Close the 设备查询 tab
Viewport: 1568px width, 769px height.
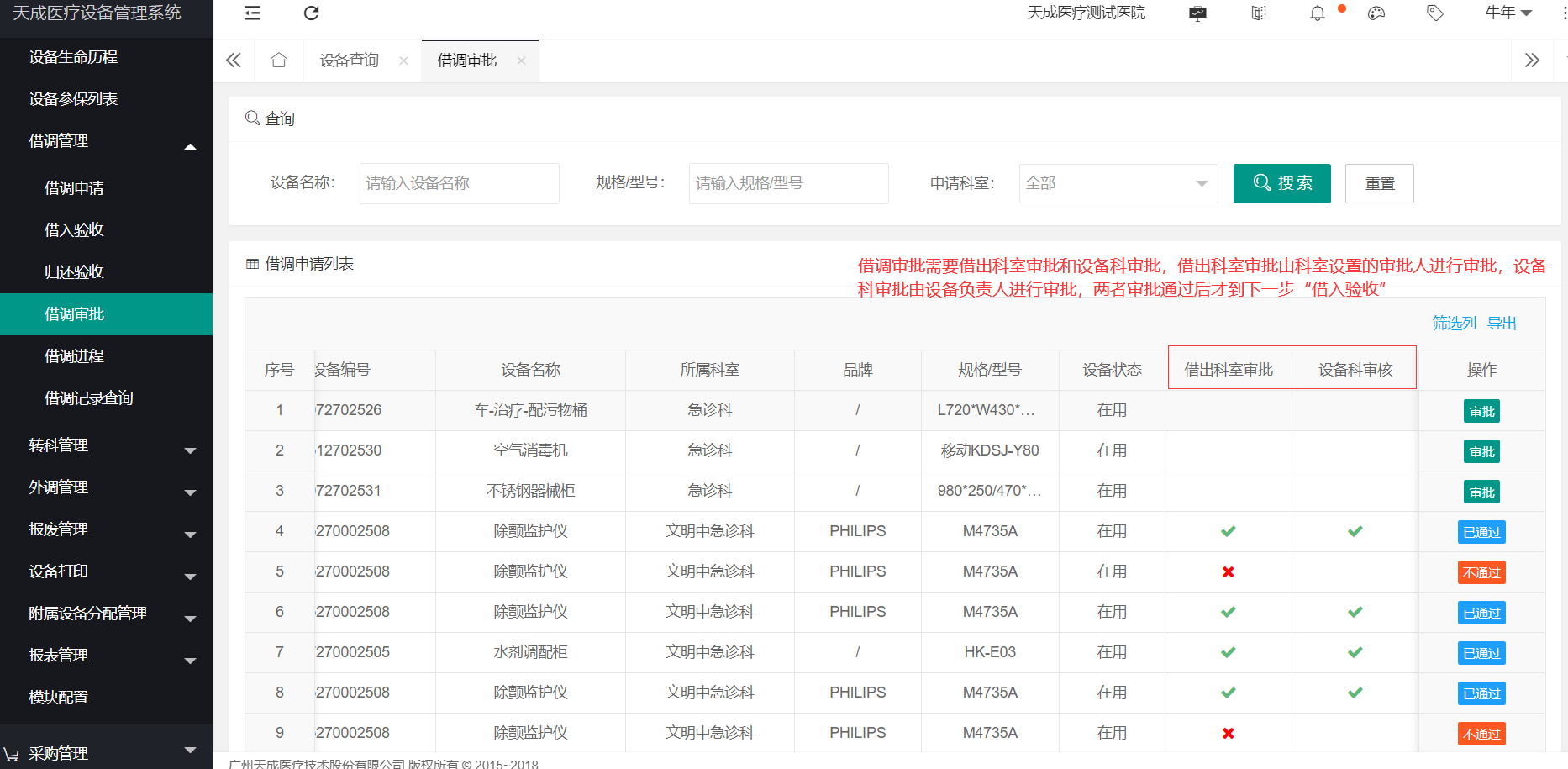coord(403,61)
